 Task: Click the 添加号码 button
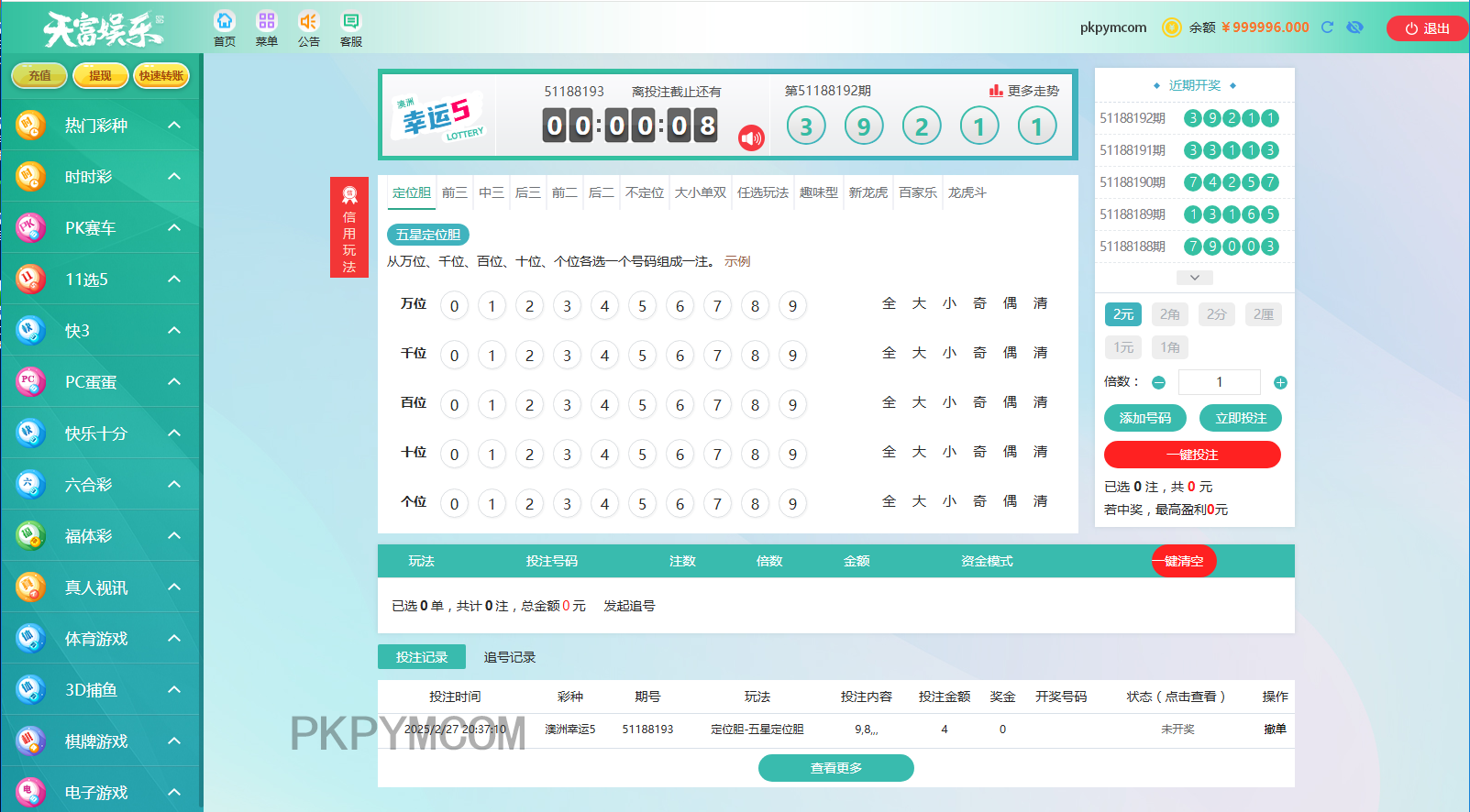[x=1145, y=418]
